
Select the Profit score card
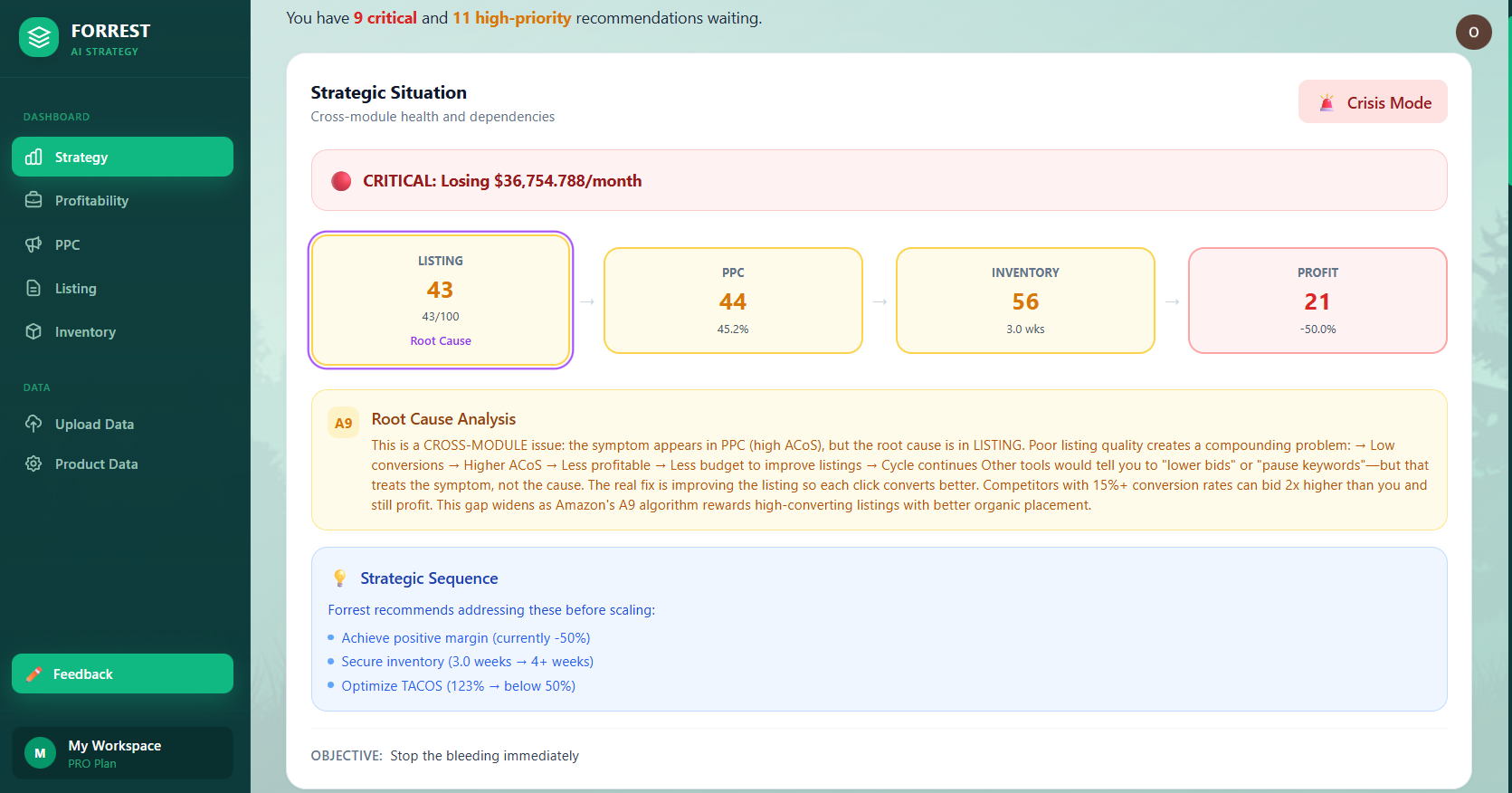point(1317,300)
